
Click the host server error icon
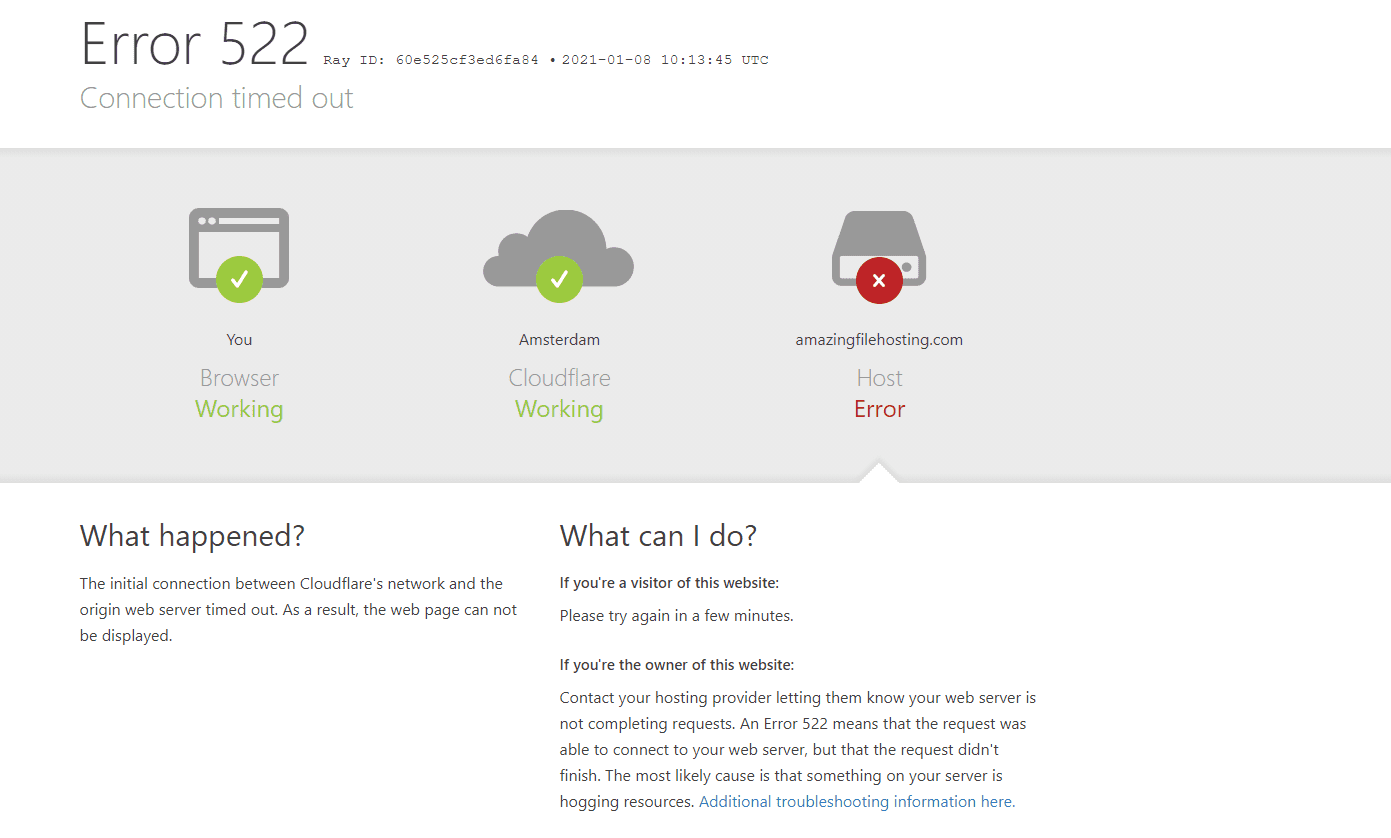pyautogui.click(x=879, y=256)
